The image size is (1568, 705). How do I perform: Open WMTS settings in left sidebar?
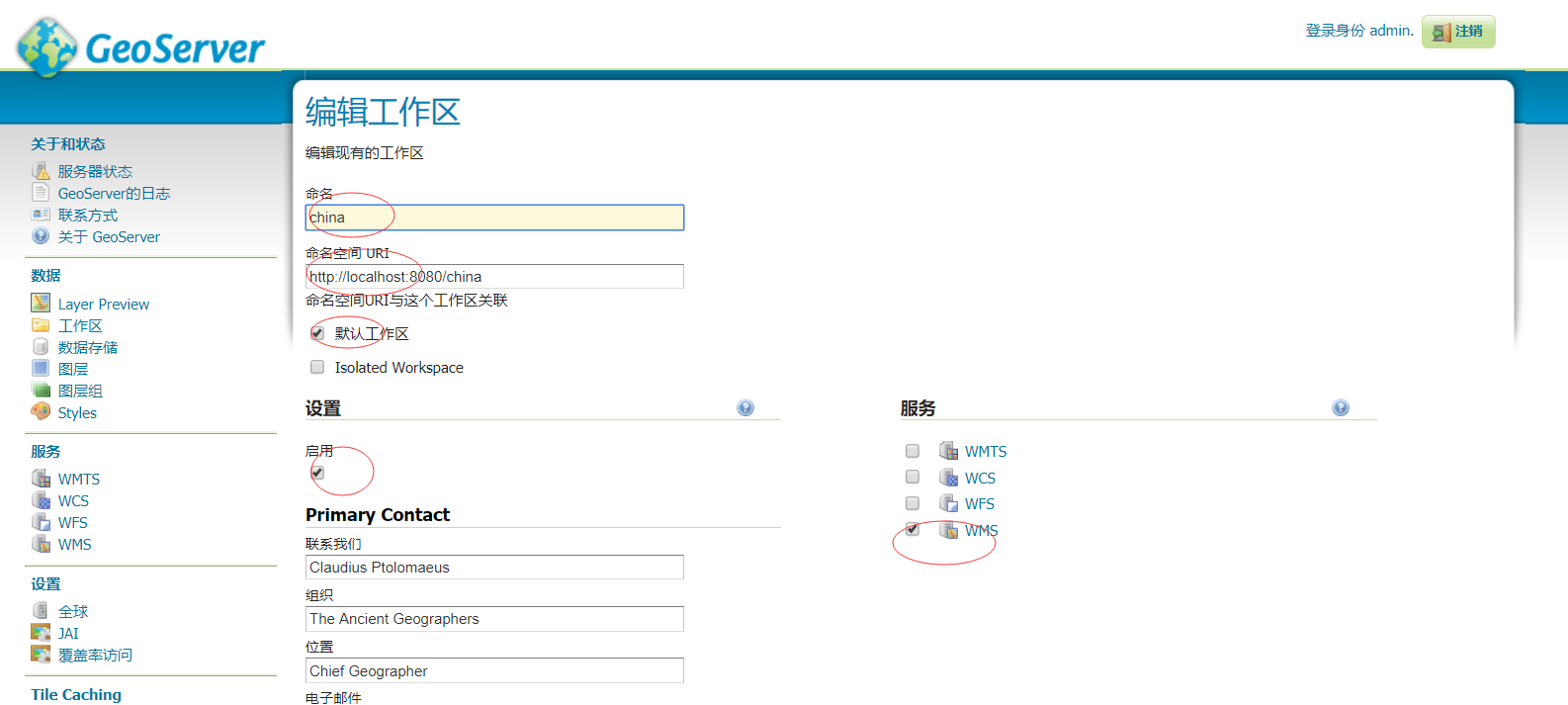coord(79,479)
